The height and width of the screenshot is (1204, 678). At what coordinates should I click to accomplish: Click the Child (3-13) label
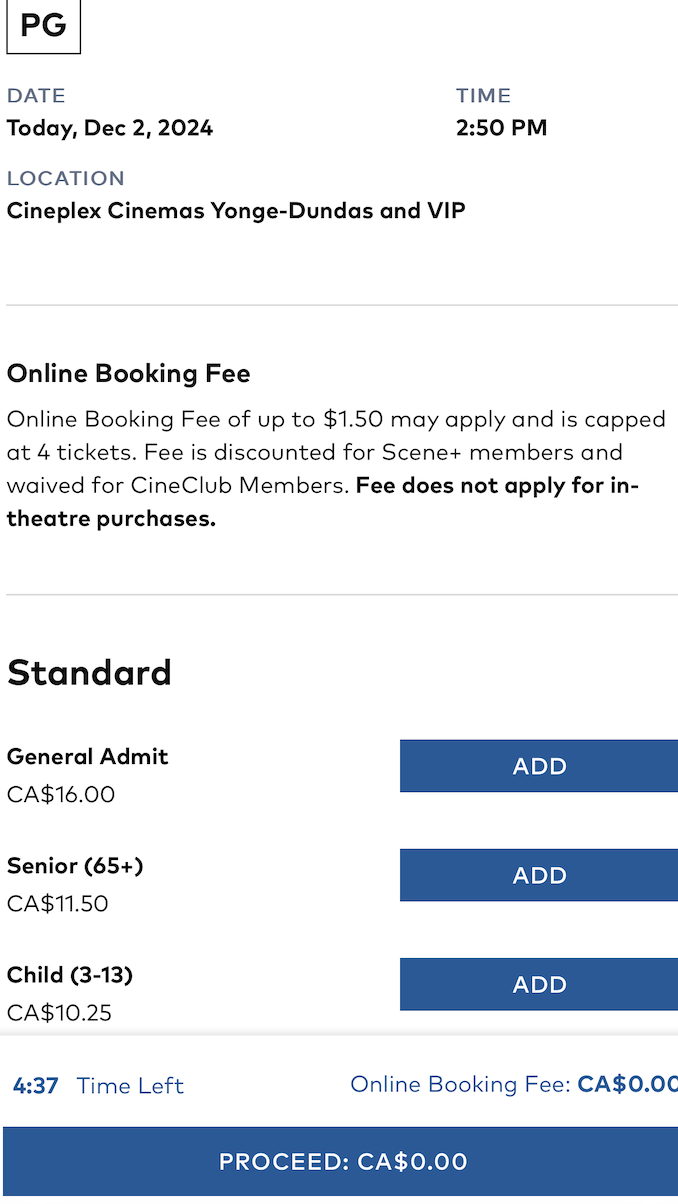tap(70, 974)
